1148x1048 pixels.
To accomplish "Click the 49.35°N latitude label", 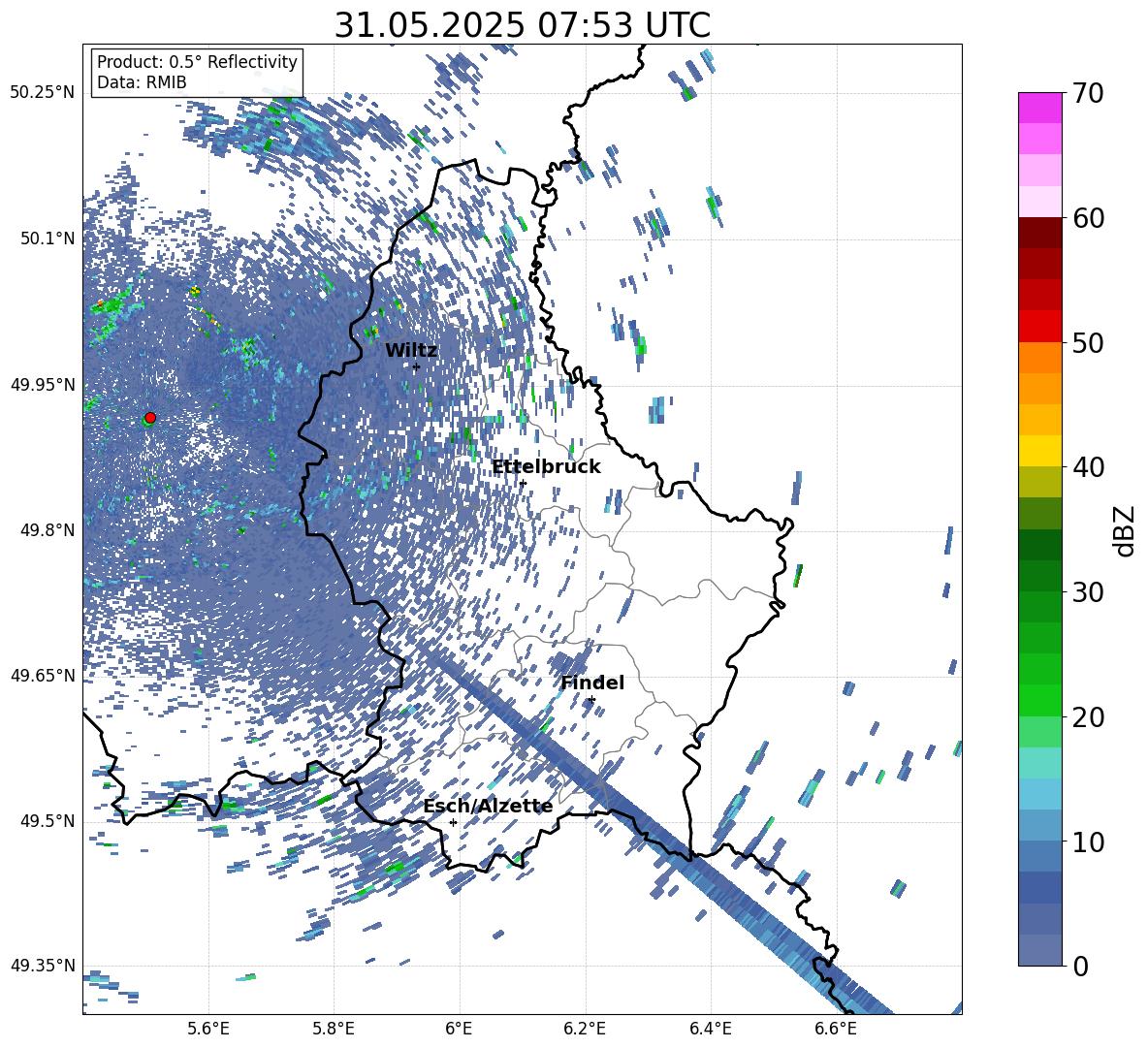I will (42, 966).
